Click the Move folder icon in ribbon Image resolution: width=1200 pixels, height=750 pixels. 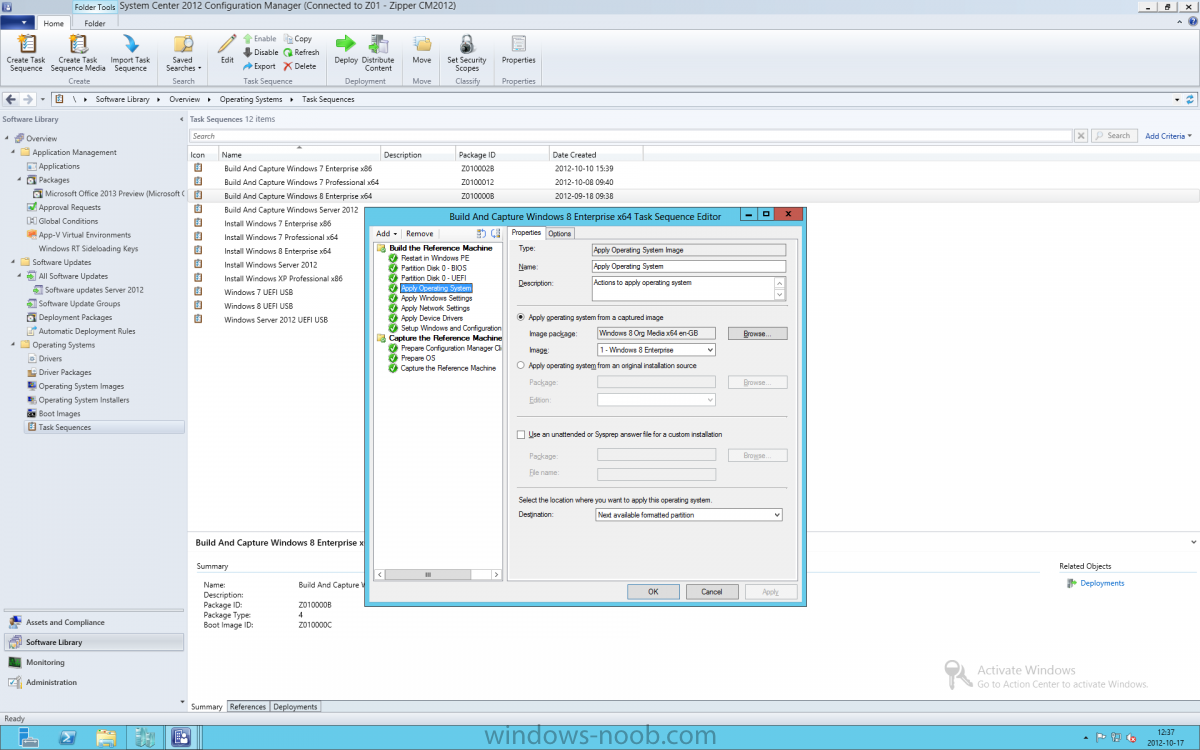(422, 43)
